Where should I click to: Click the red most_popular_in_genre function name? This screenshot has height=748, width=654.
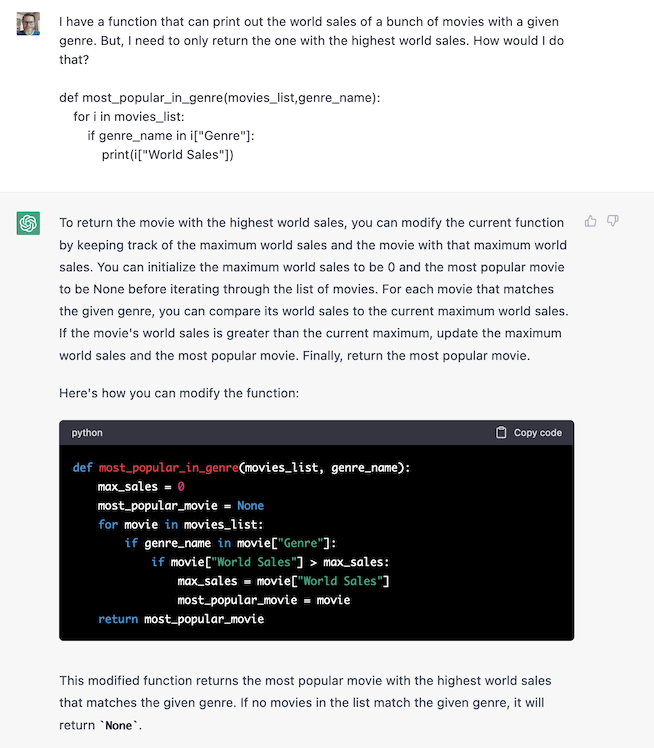[168, 468]
